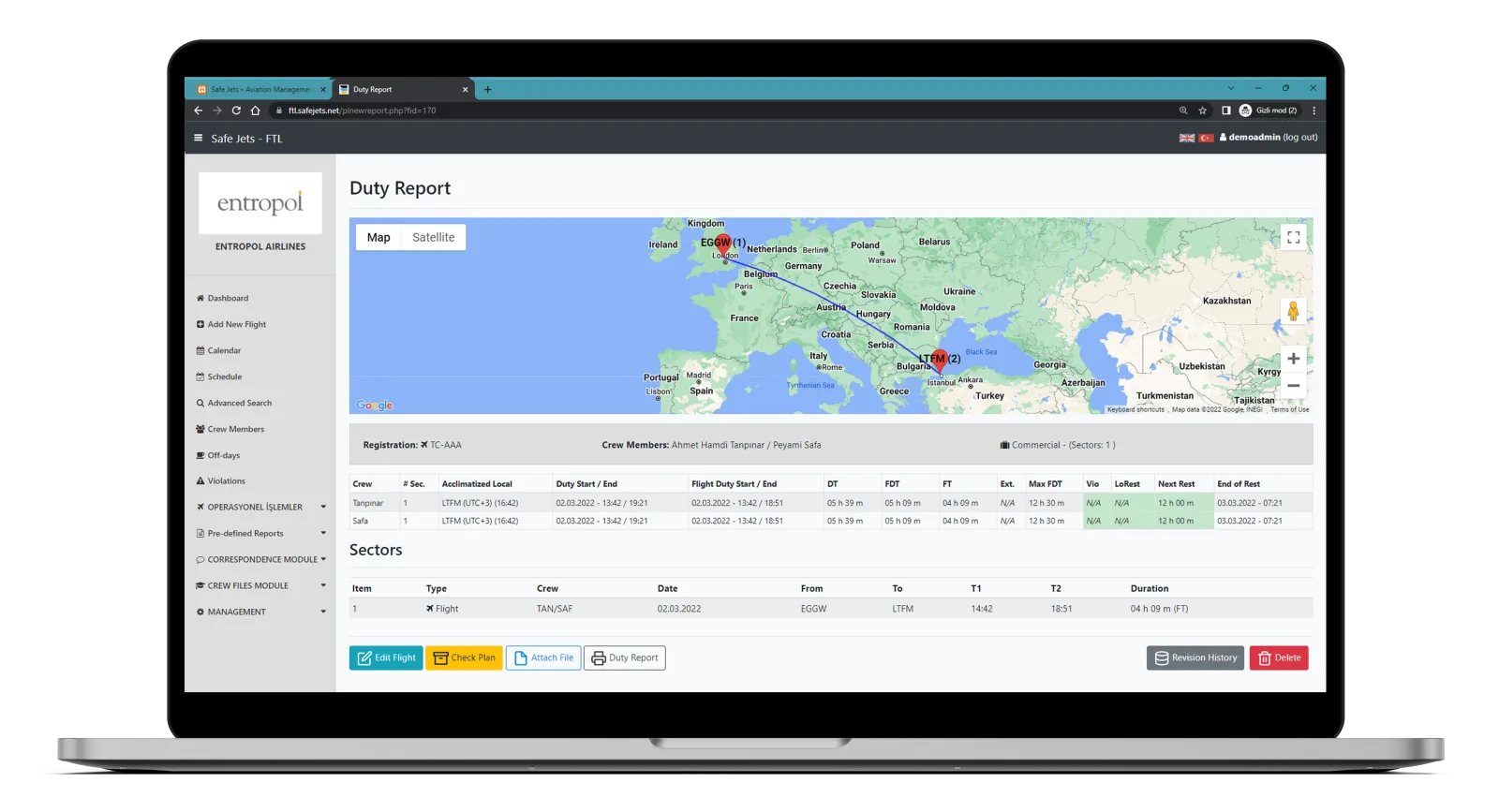Bookmark this page with the star

pyautogui.click(x=1203, y=111)
